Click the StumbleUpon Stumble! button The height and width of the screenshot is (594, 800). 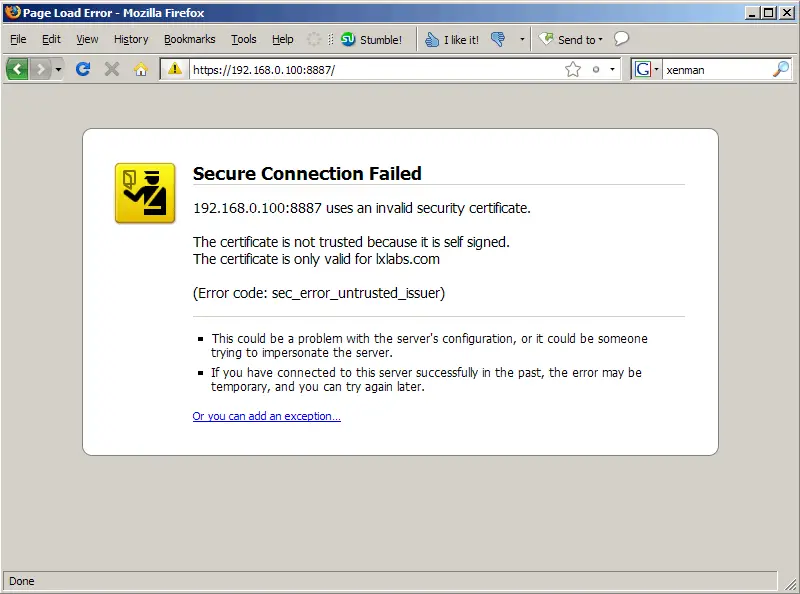point(371,39)
